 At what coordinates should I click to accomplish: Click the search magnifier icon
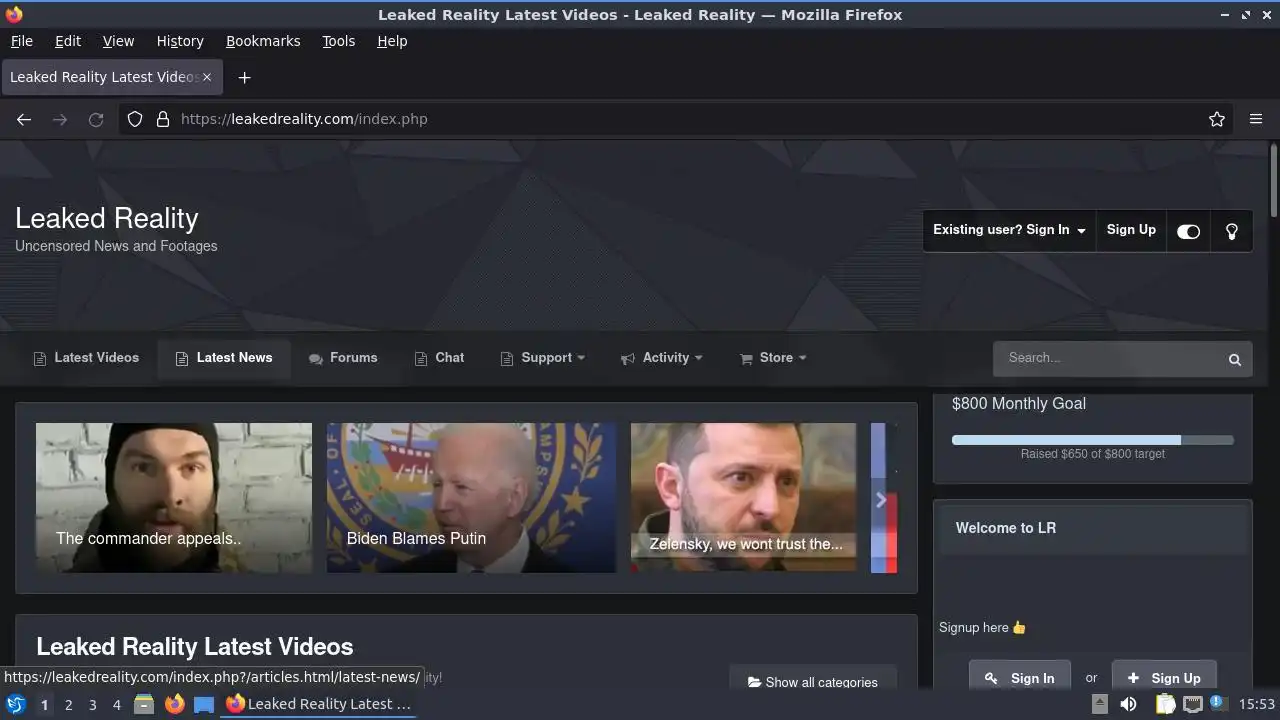(1235, 359)
